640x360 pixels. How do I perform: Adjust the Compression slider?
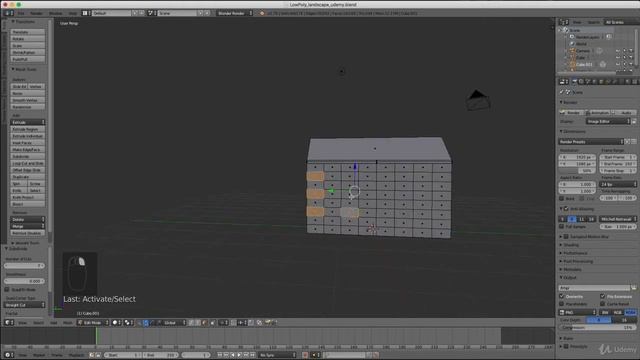[x=598, y=327]
